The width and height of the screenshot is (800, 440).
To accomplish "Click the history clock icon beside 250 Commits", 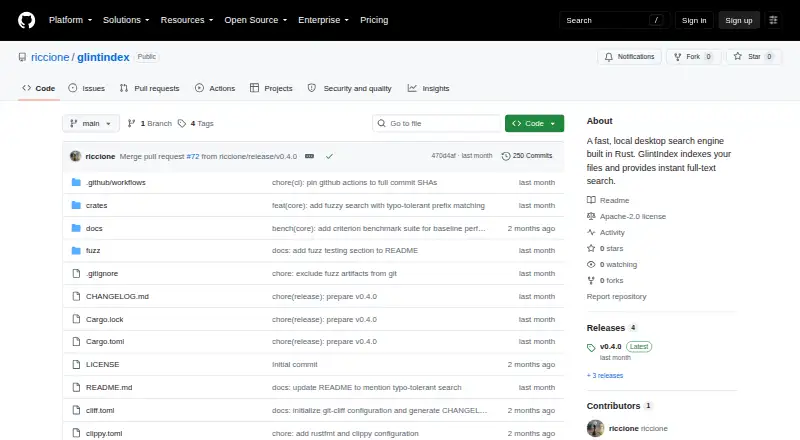I will click(x=506, y=156).
